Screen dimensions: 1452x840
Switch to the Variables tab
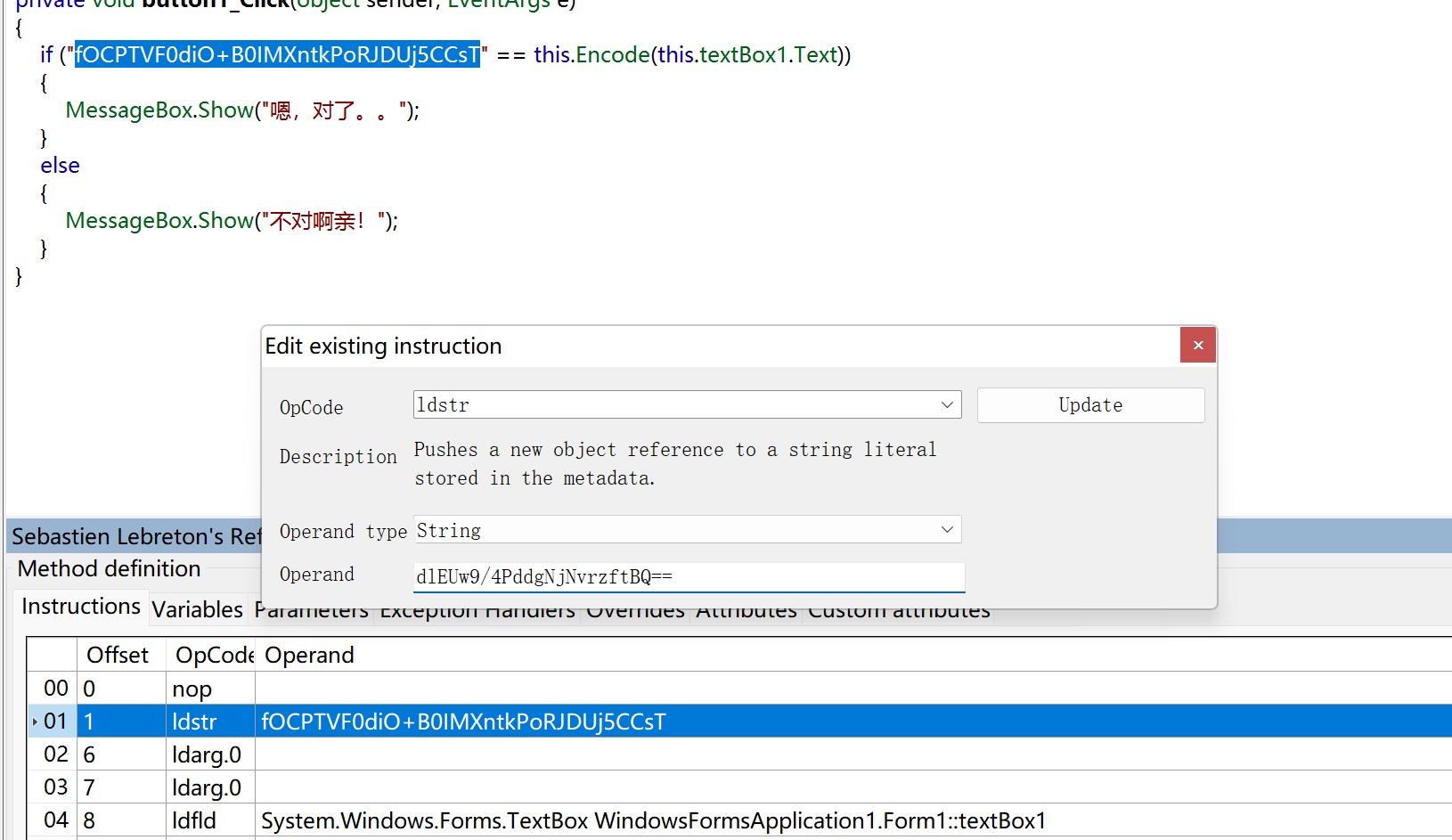click(197, 609)
